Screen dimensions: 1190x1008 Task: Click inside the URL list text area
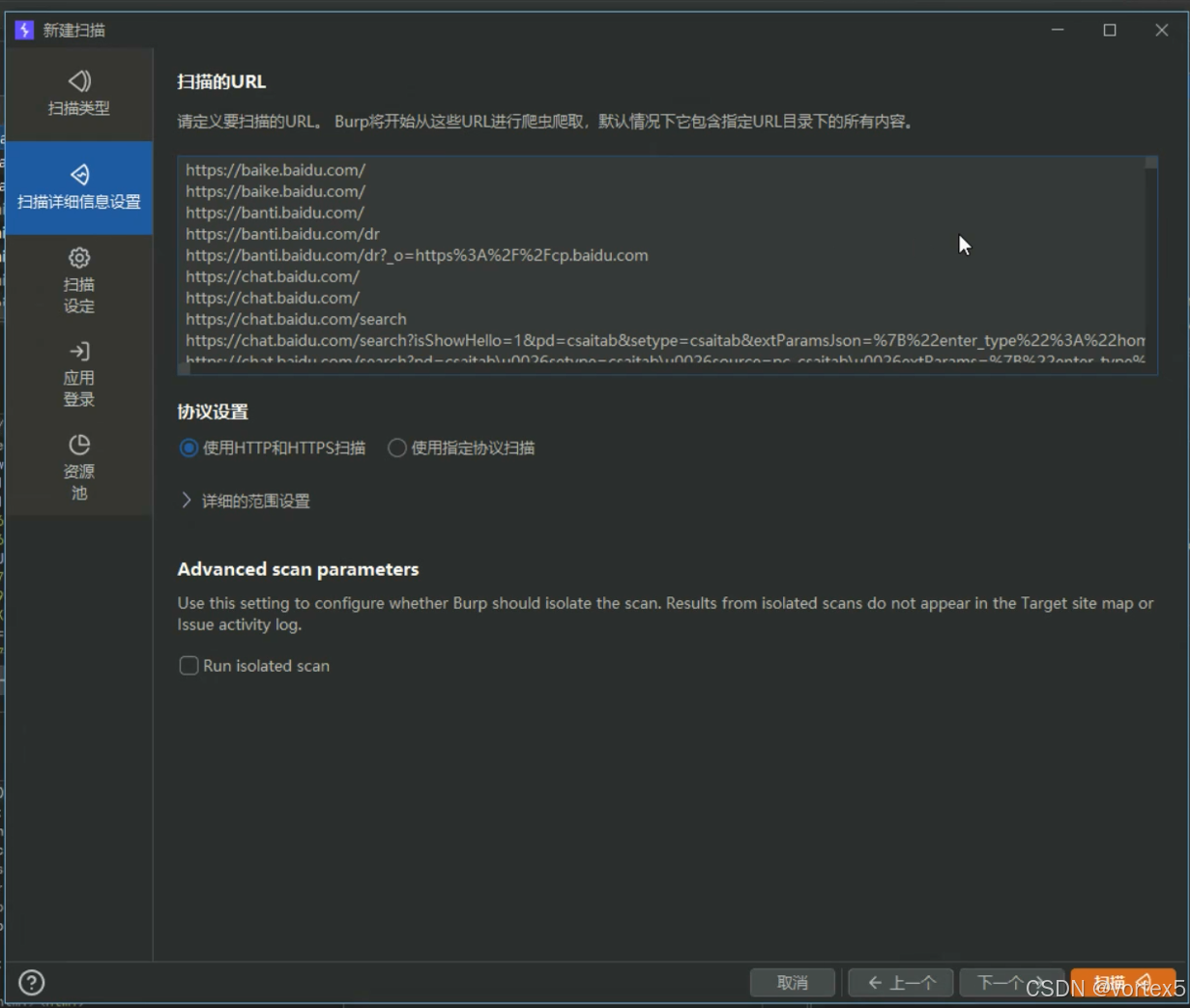tap(667, 265)
